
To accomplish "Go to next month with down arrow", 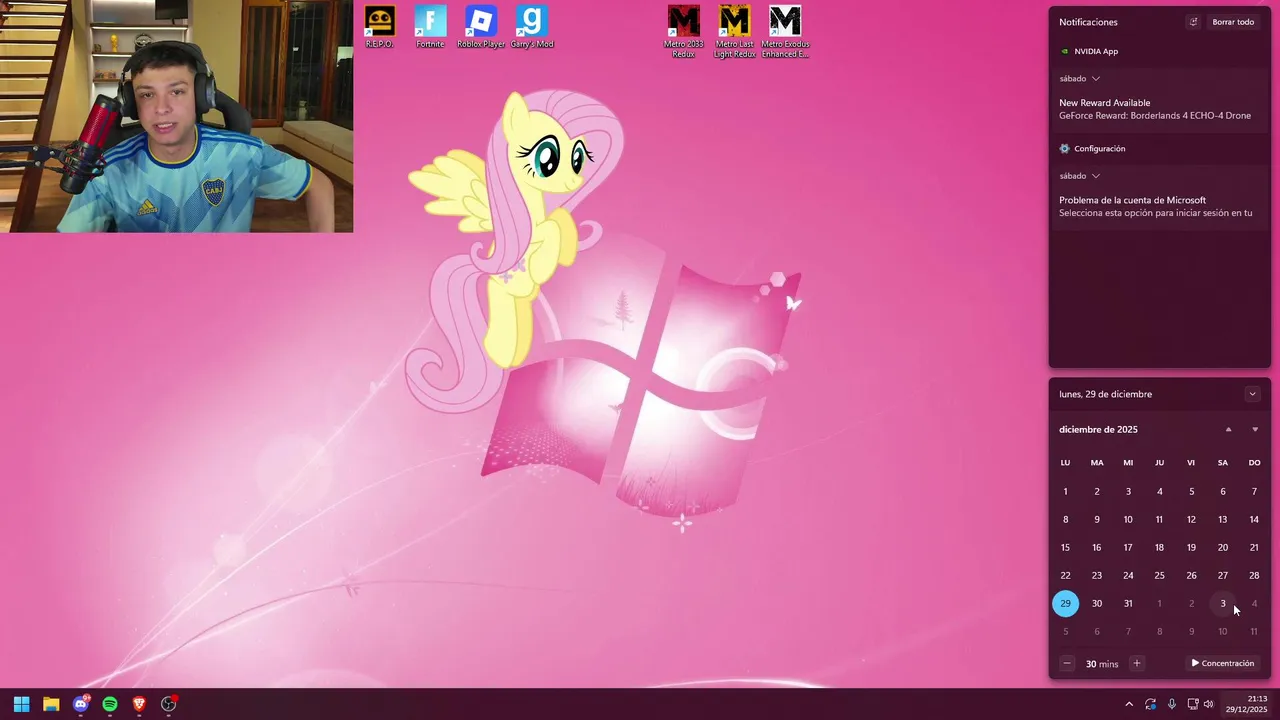I will [1255, 429].
